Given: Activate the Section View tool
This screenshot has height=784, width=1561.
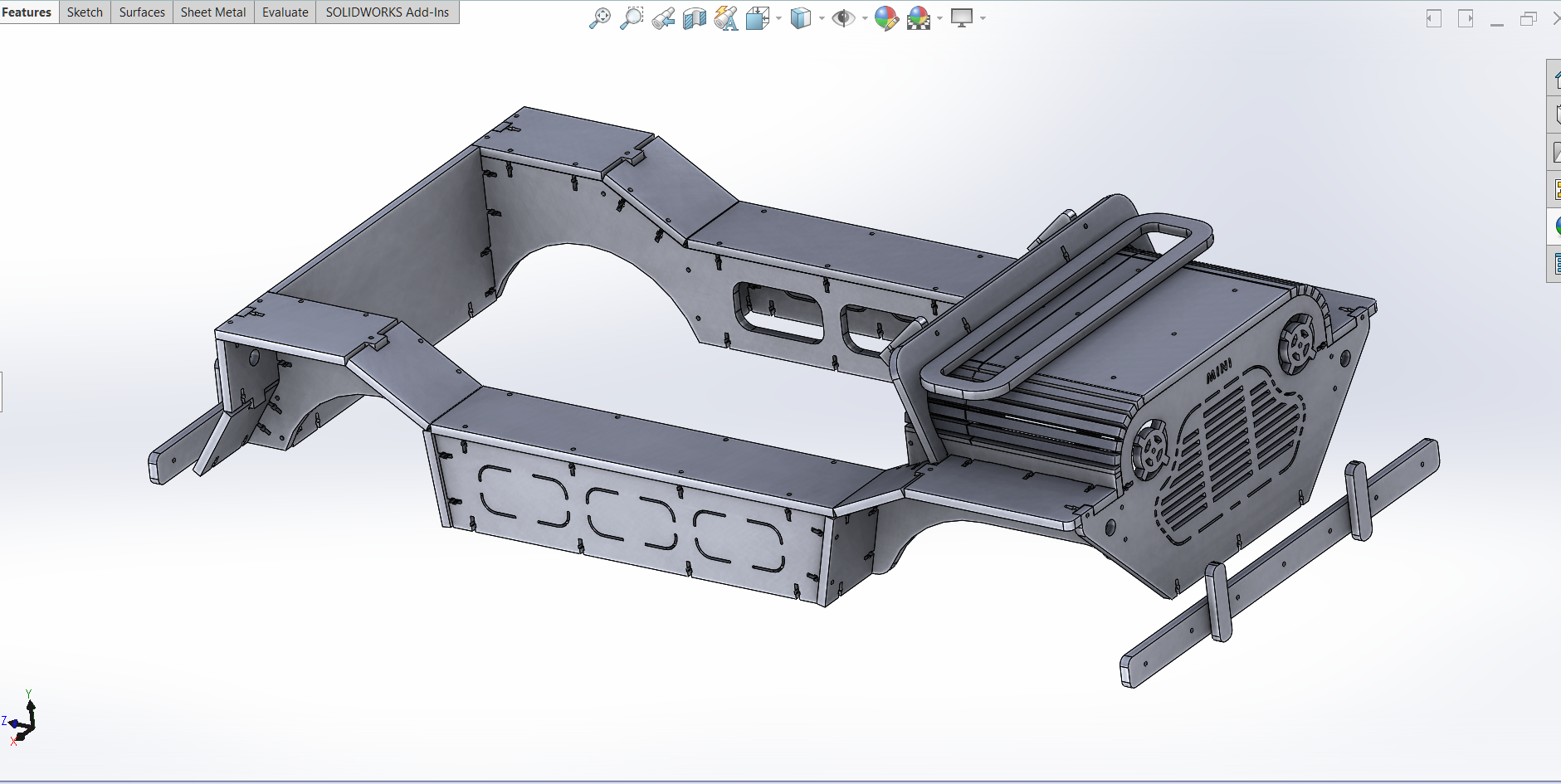Looking at the screenshot, I should (695, 18).
